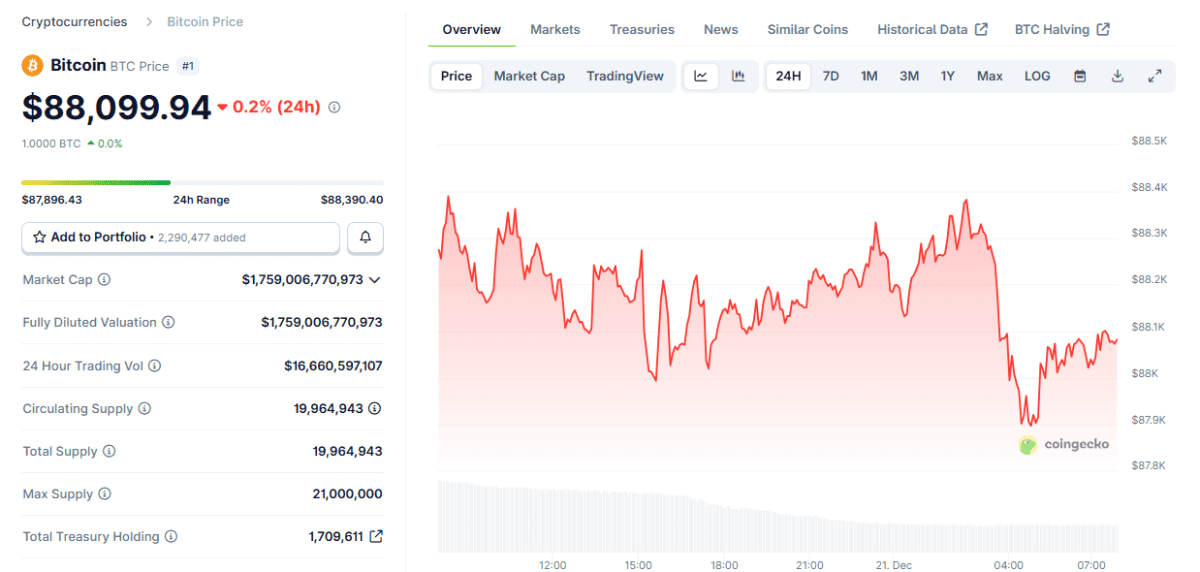This screenshot has width=1200, height=572.
Task: Open 24 Hour Trading Vol info icon
Action: [154, 366]
